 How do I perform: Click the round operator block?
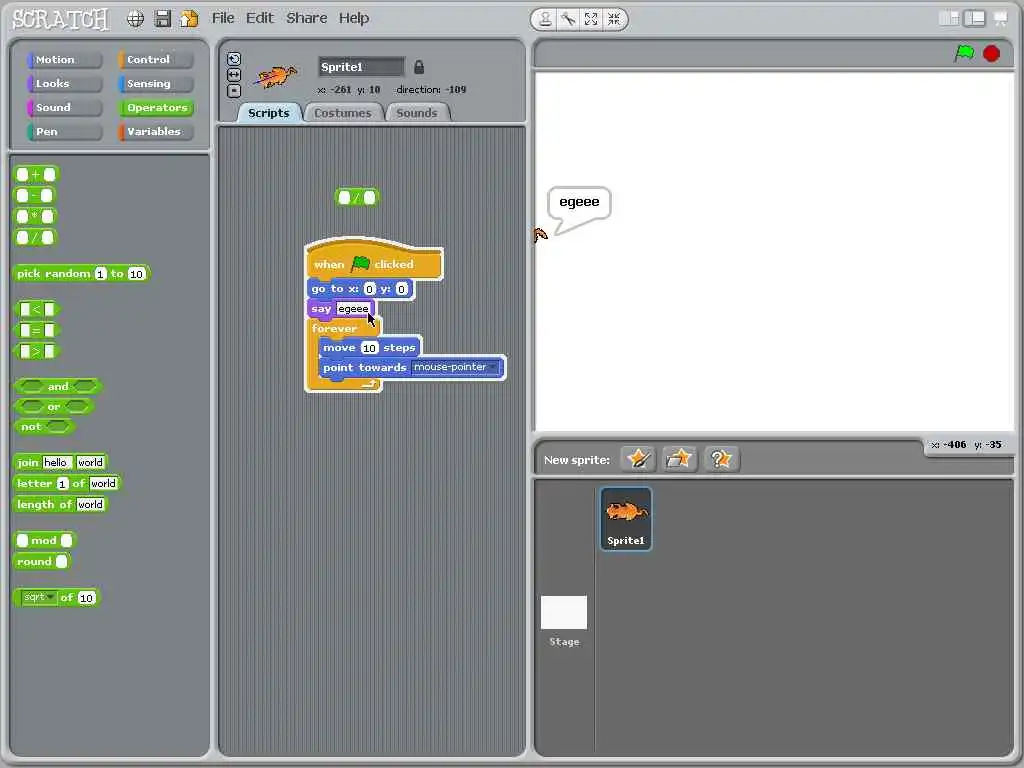pyautogui.click(x=41, y=562)
